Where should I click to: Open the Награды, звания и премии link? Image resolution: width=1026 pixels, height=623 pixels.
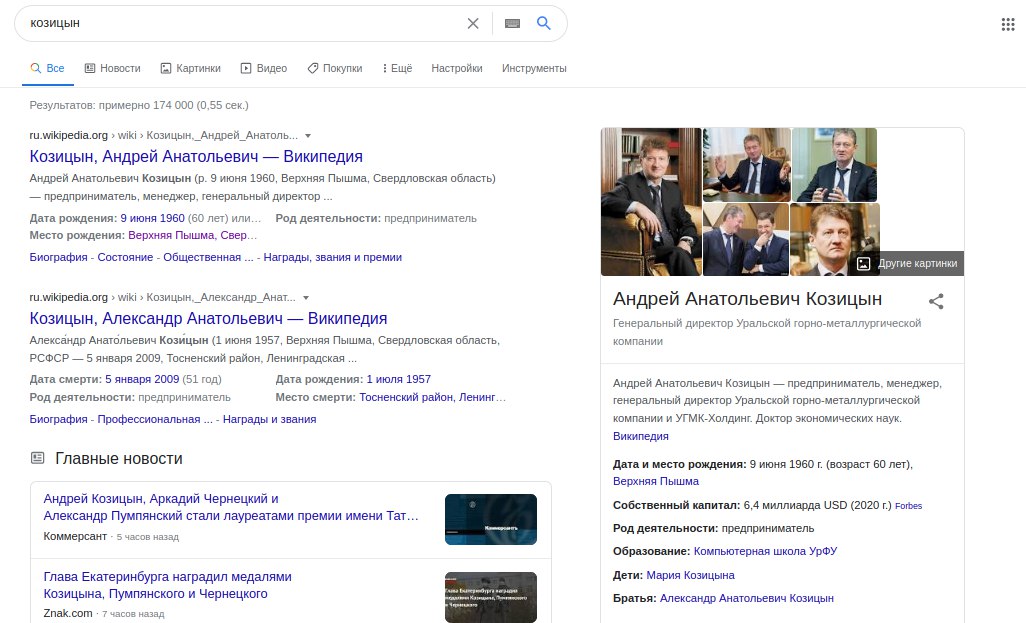[x=332, y=257]
